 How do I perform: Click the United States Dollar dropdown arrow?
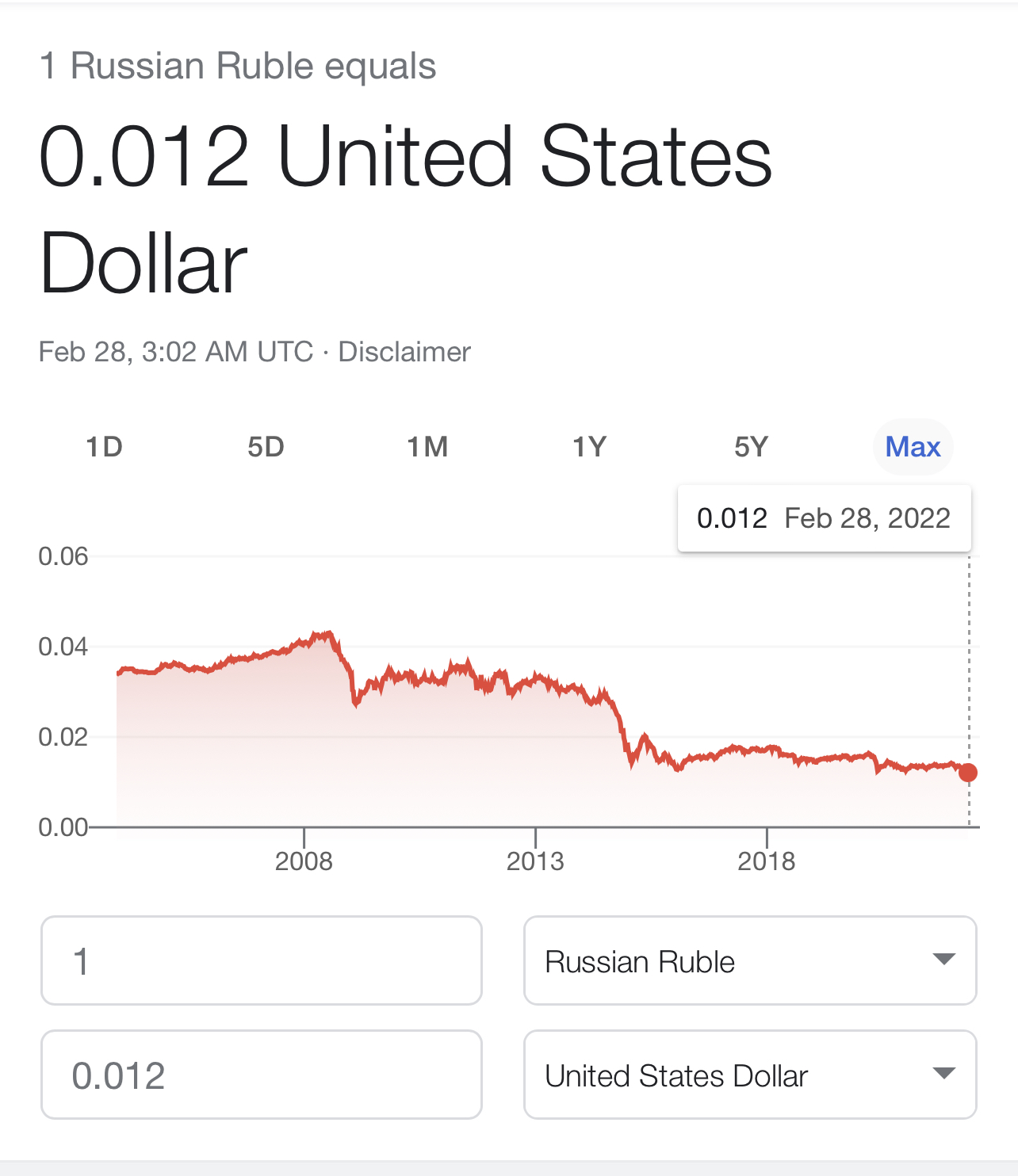click(943, 1074)
